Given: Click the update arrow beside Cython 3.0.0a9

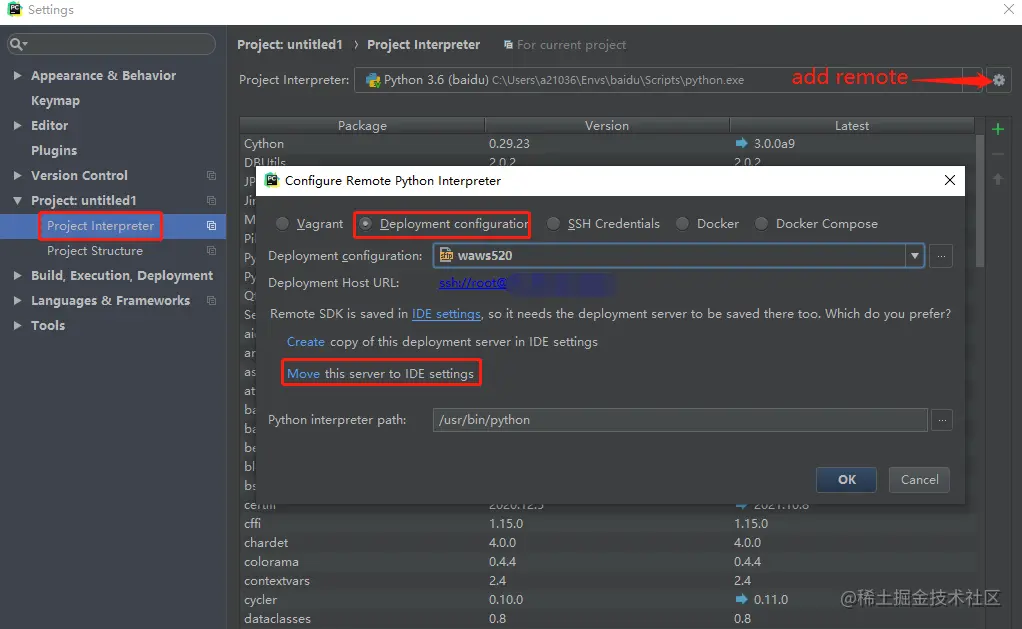Looking at the screenshot, I should point(741,143).
